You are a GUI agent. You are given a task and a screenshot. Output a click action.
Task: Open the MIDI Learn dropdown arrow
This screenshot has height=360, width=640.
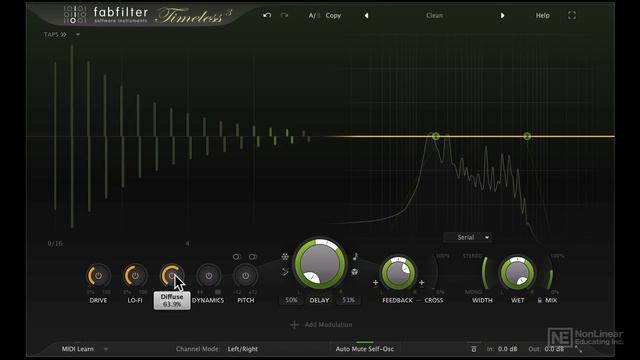pyautogui.click(x=106, y=349)
